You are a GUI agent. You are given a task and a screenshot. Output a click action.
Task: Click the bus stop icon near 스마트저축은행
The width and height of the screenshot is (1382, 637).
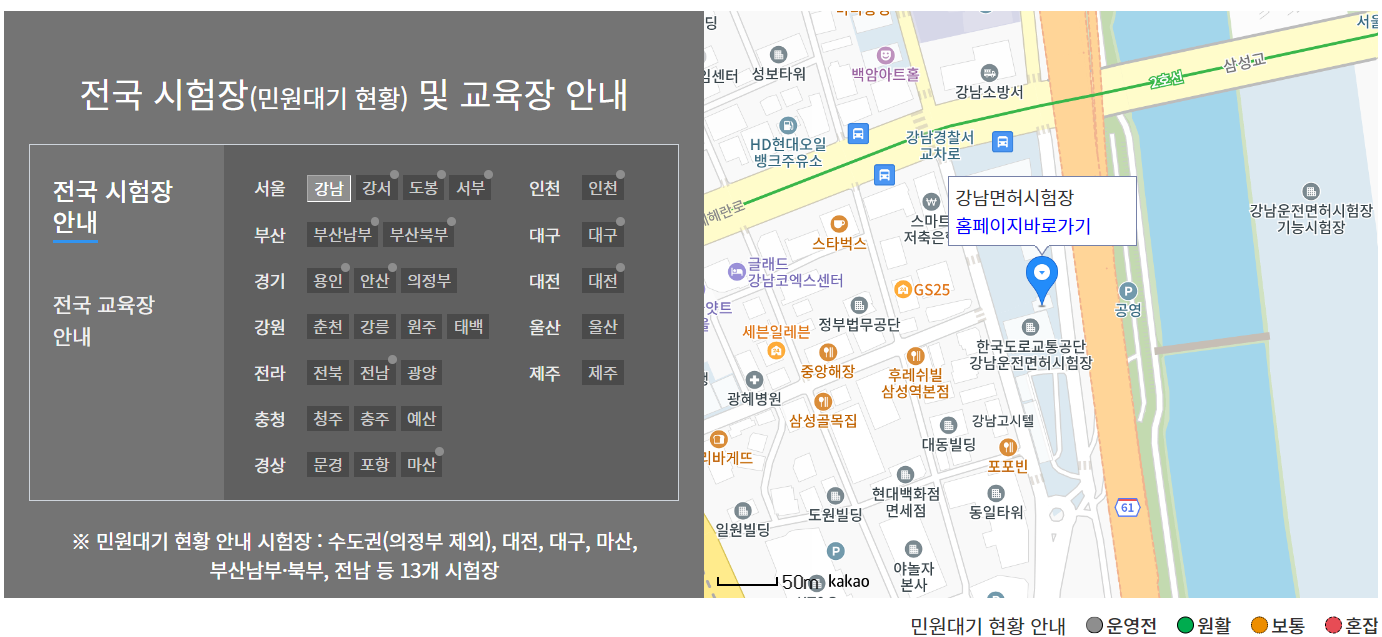(884, 176)
